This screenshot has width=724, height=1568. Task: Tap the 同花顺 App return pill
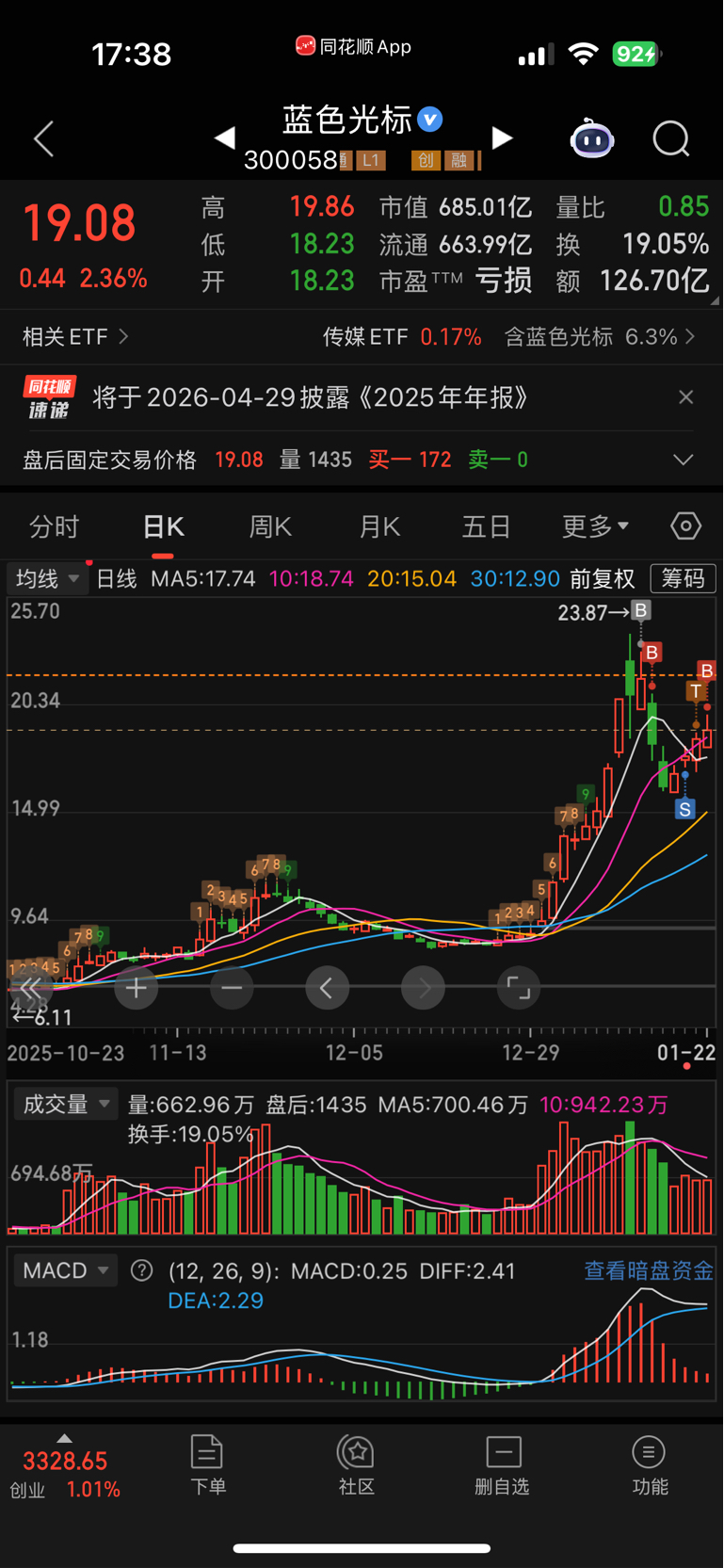pos(353,46)
